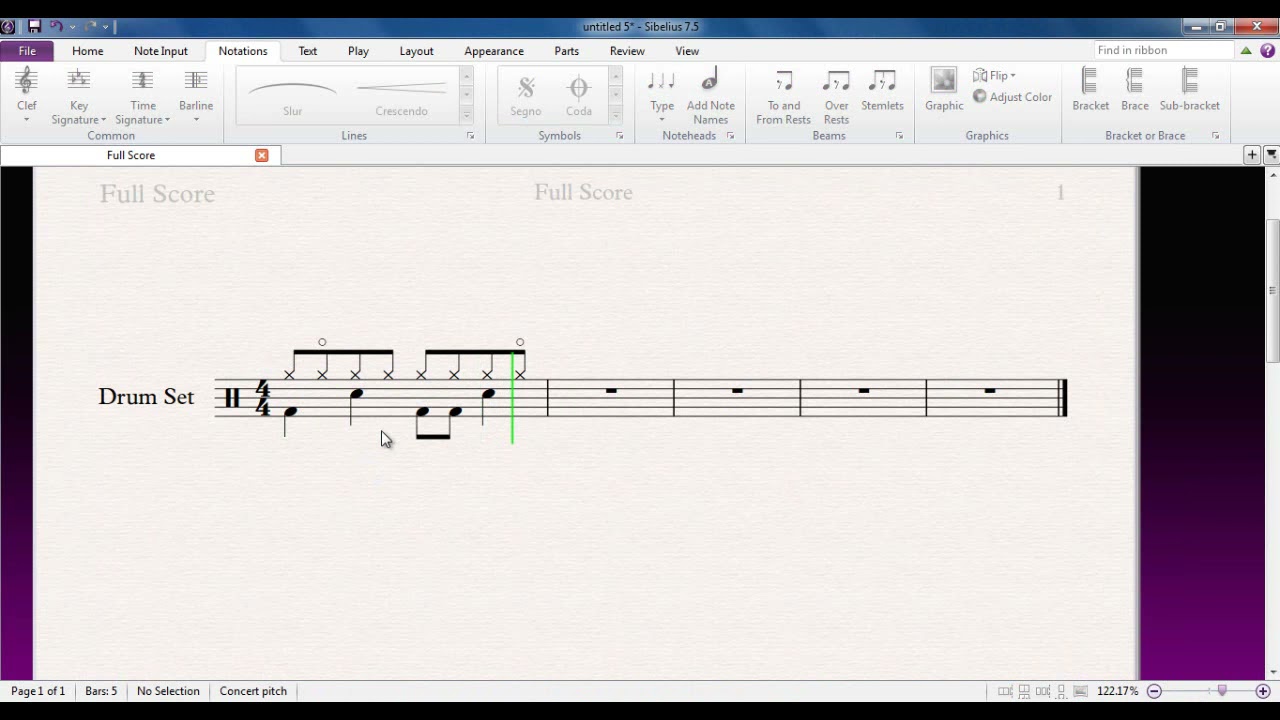Click 'No Selection' in status bar

(168, 691)
